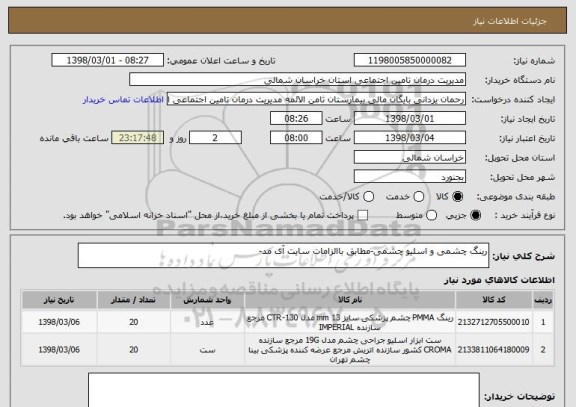Image resolution: width=576 pixels, height=407 pixels.
Task: Click the announcement date and time field
Action: (x=108, y=60)
